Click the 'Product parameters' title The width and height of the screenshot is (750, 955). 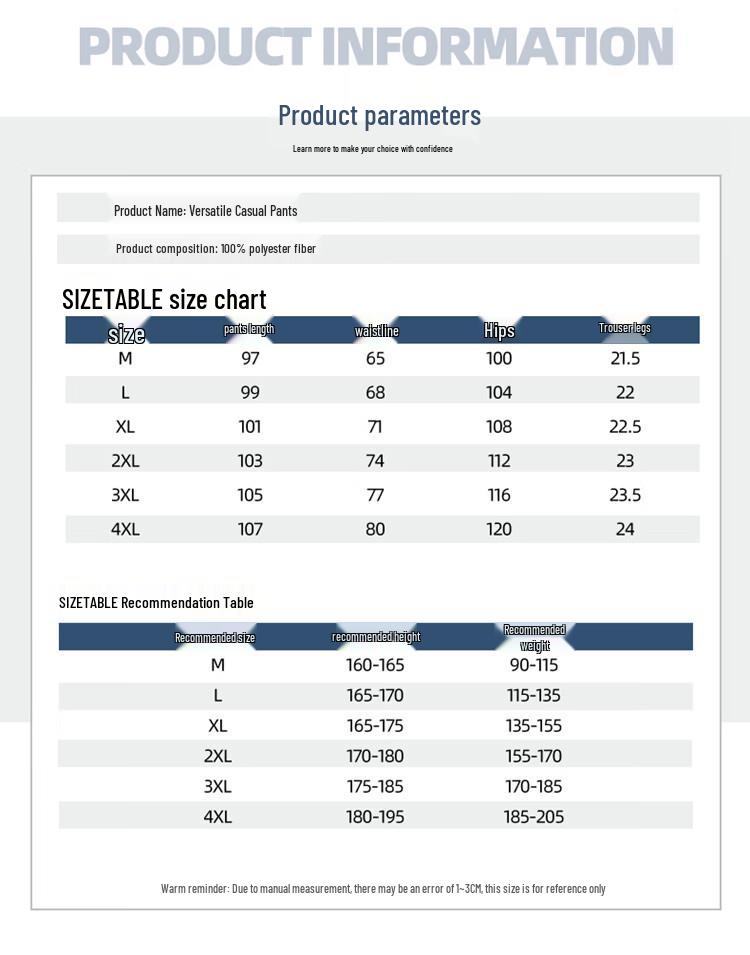click(379, 116)
